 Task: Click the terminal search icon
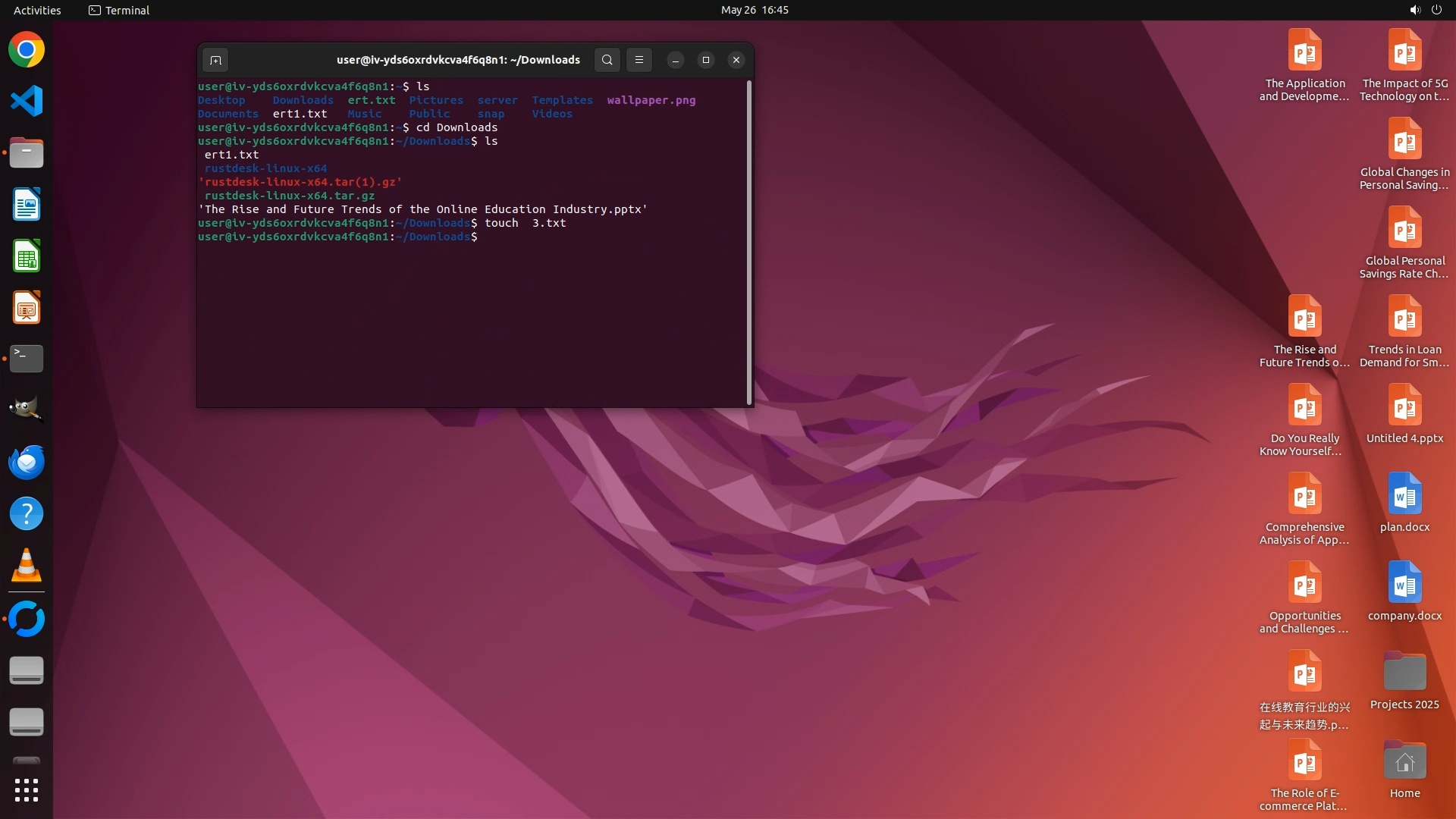(607, 60)
